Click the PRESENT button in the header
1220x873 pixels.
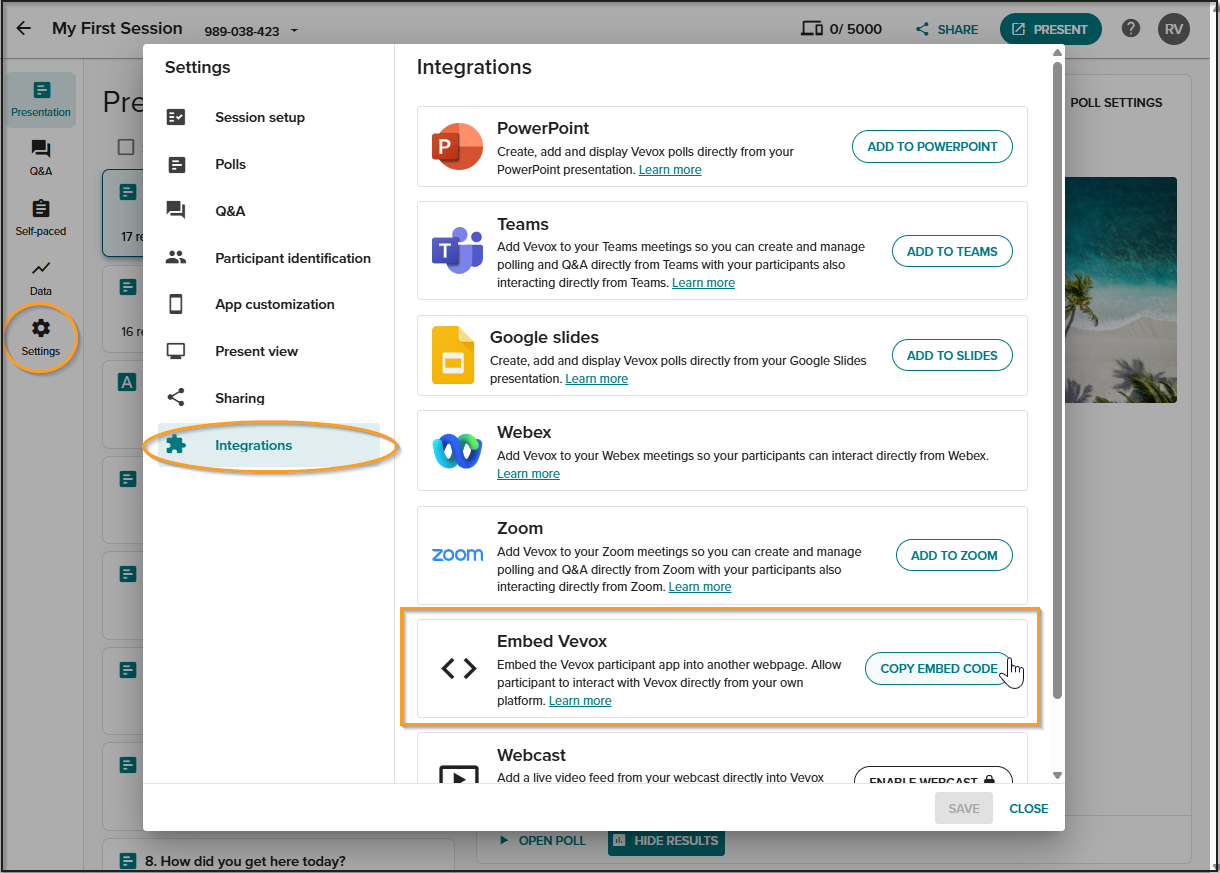click(1050, 29)
